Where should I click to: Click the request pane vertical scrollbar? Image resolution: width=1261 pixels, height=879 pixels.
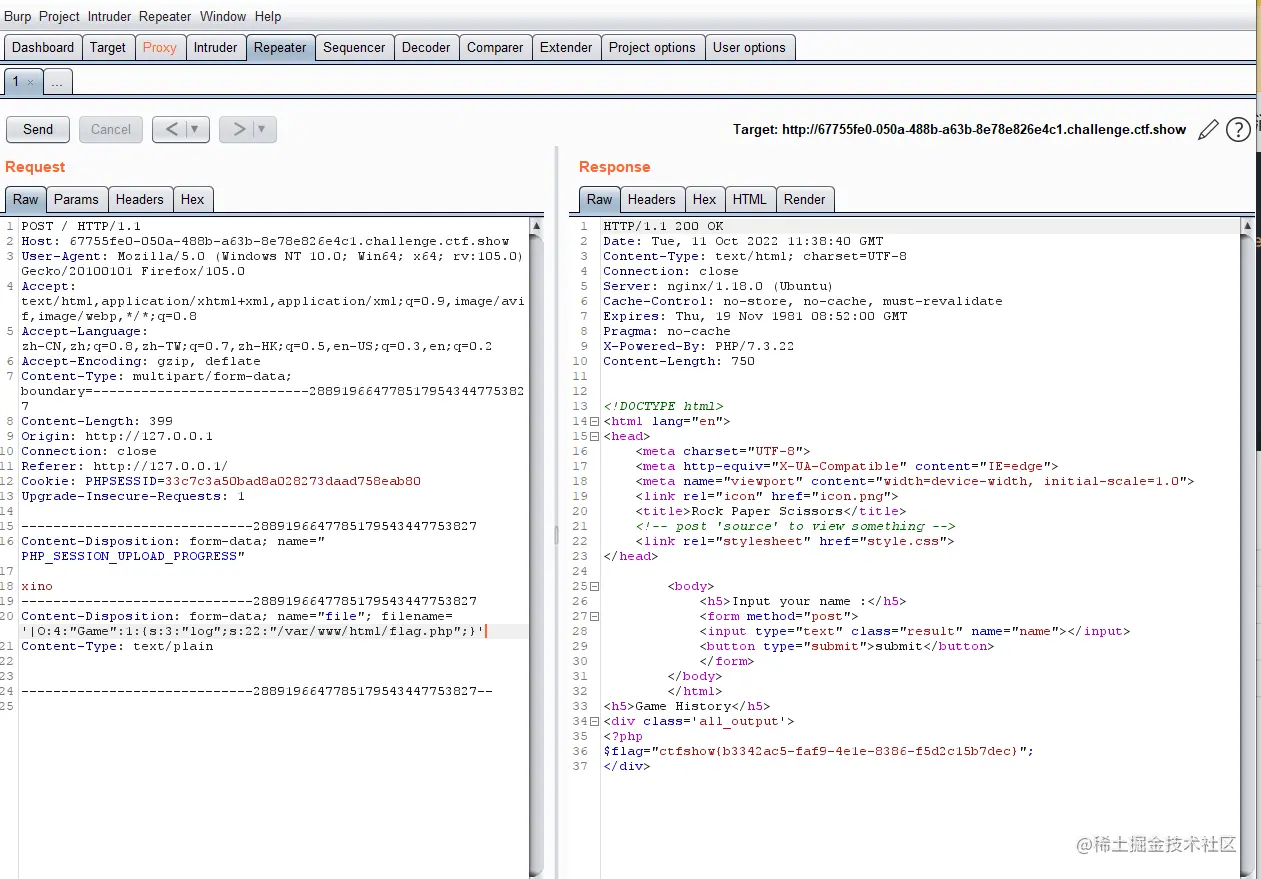[x=537, y=546]
